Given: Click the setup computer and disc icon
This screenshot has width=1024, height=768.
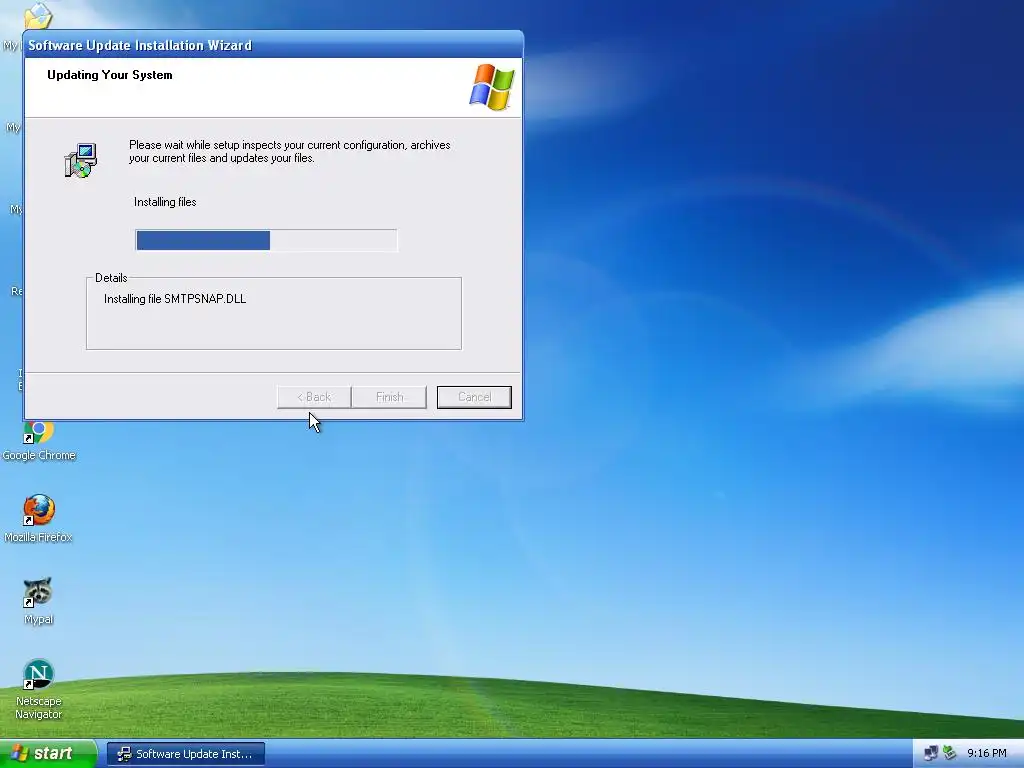Looking at the screenshot, I should (x=81, y=161).
